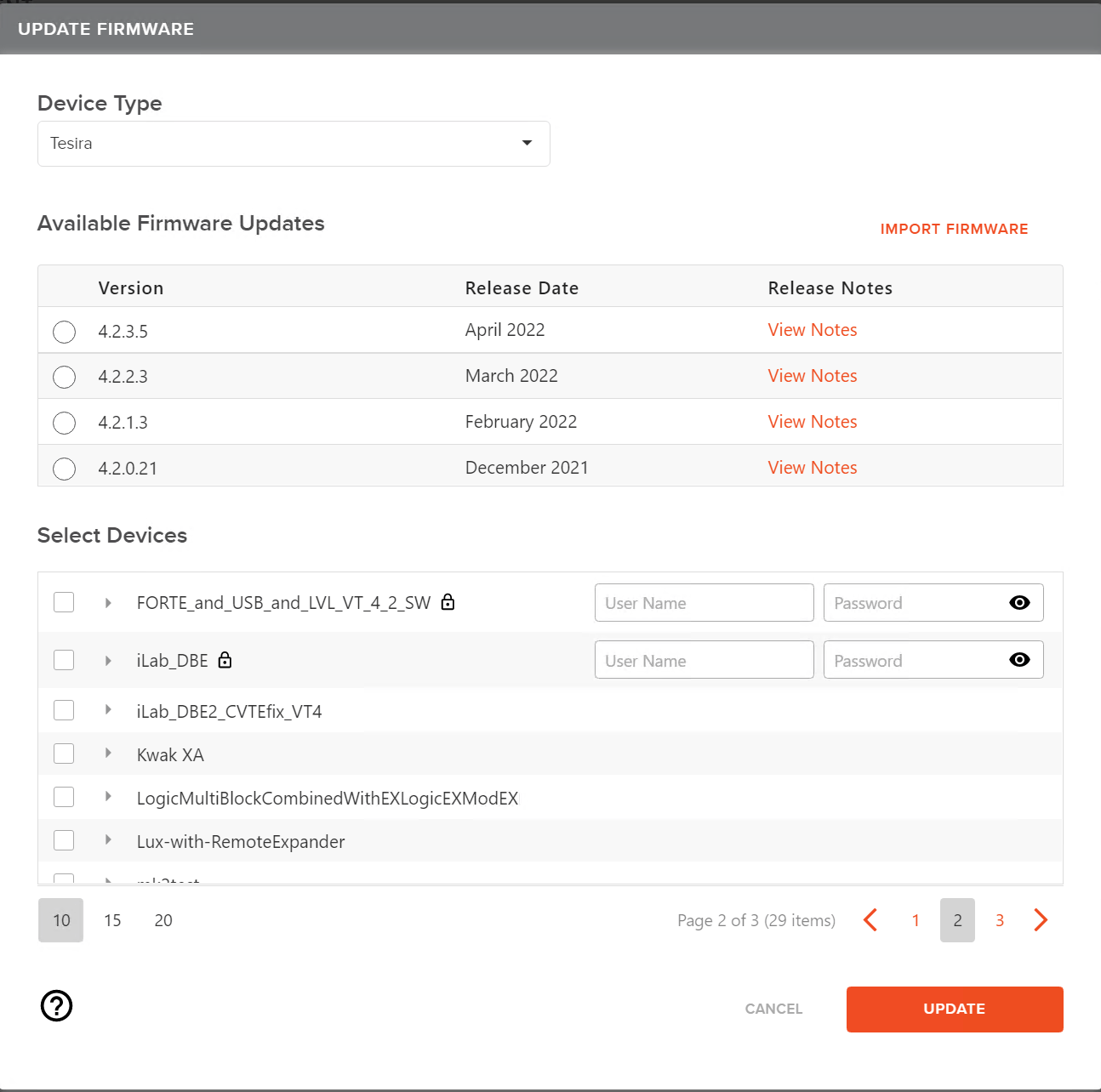This screenshot has height=1092, width=1101.
Task: Set page size to 20 items
Action: click(163, 920)
